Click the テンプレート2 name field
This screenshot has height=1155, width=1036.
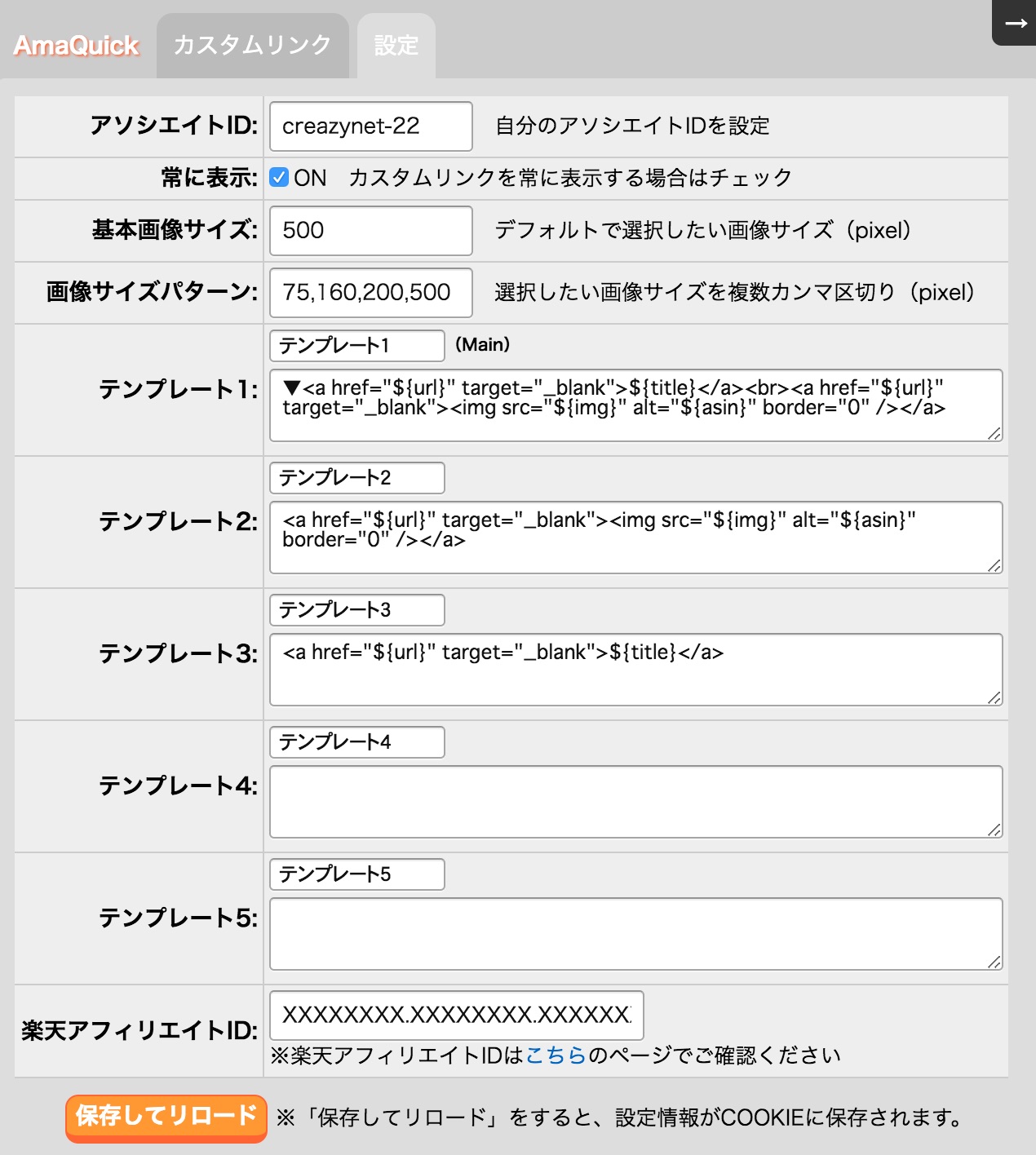coord(356,478)
